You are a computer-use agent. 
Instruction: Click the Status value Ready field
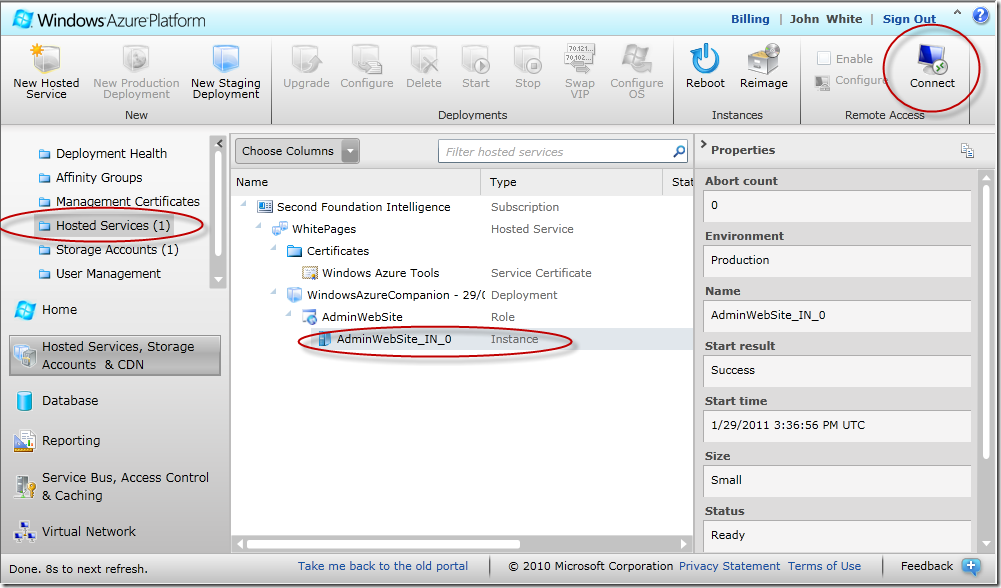(837, 536)
